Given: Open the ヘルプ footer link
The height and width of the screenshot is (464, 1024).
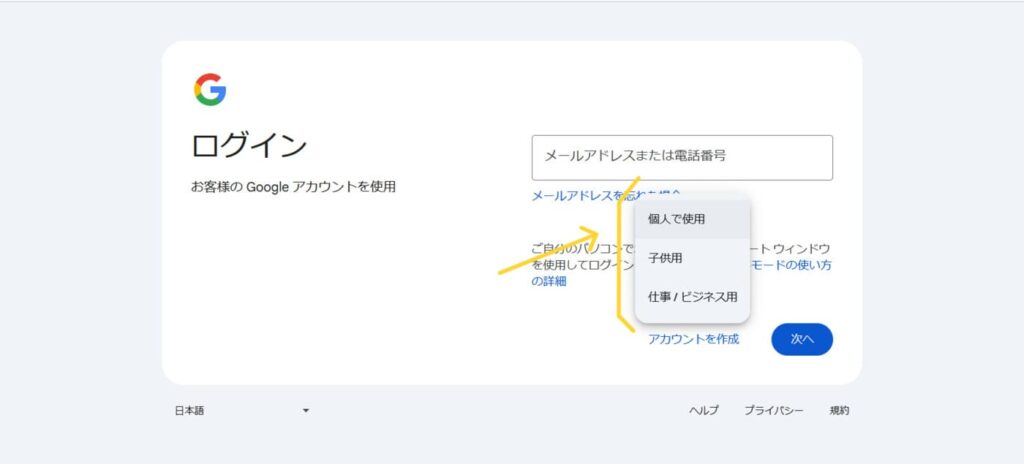Looking at the screenshot, I should click(704, 411).
